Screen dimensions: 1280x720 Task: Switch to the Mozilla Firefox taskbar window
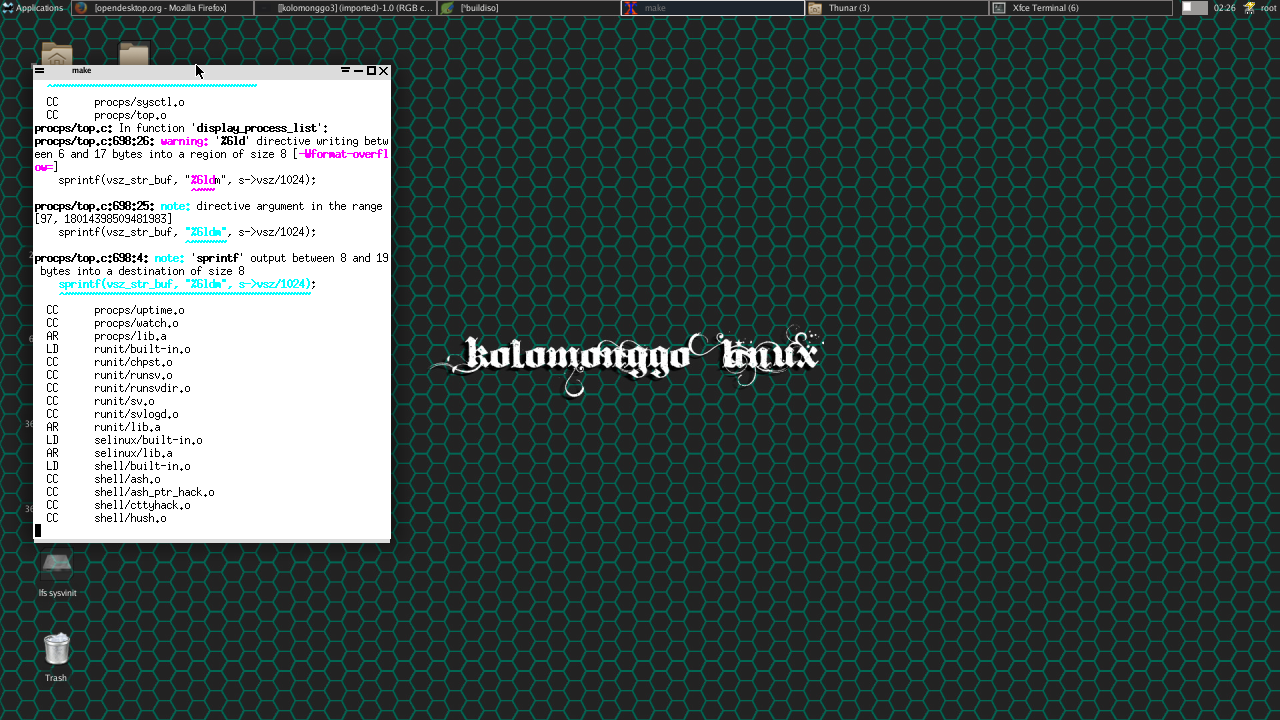click(x=161, y=8)
